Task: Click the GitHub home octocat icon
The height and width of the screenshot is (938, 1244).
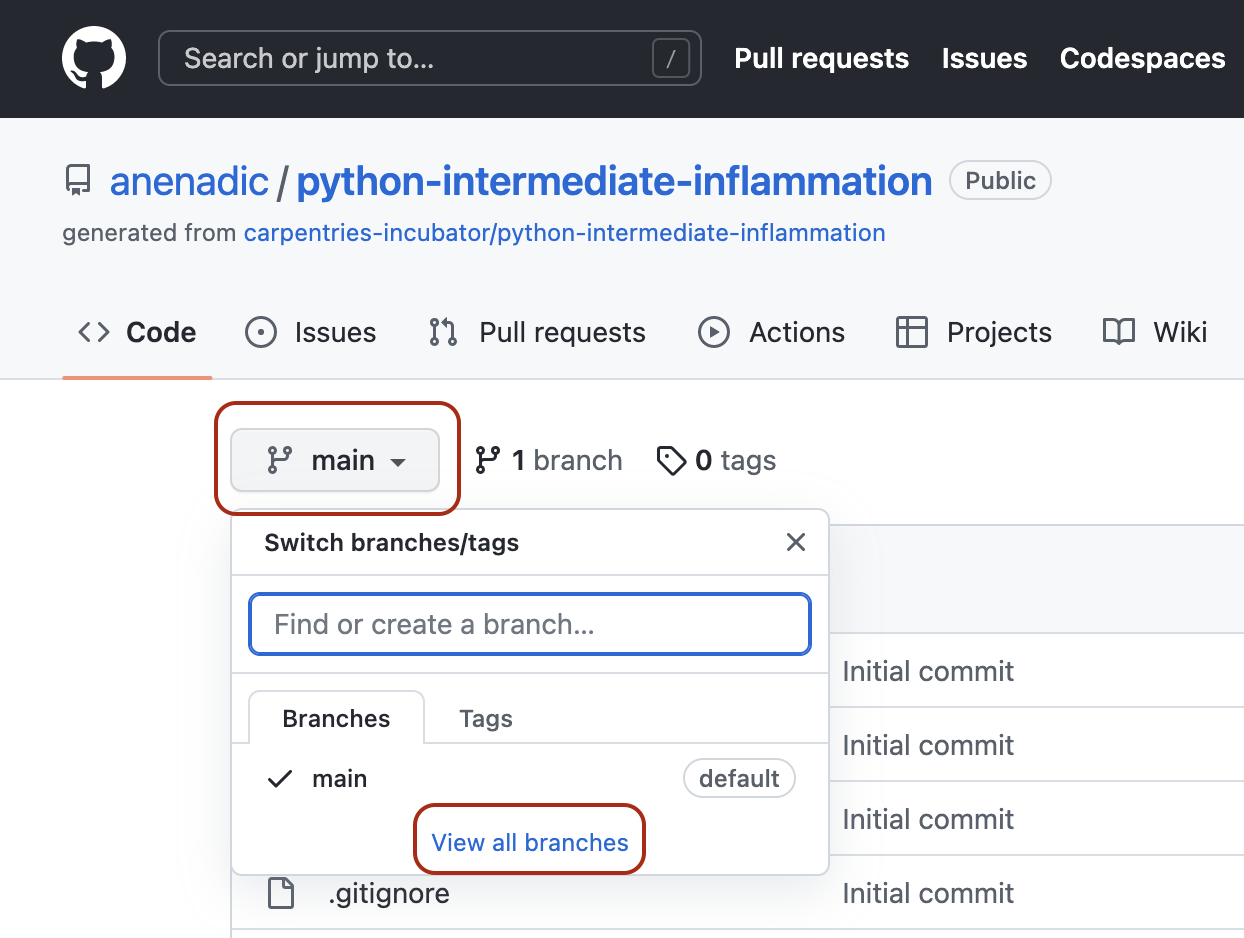Action: [94, 57]
